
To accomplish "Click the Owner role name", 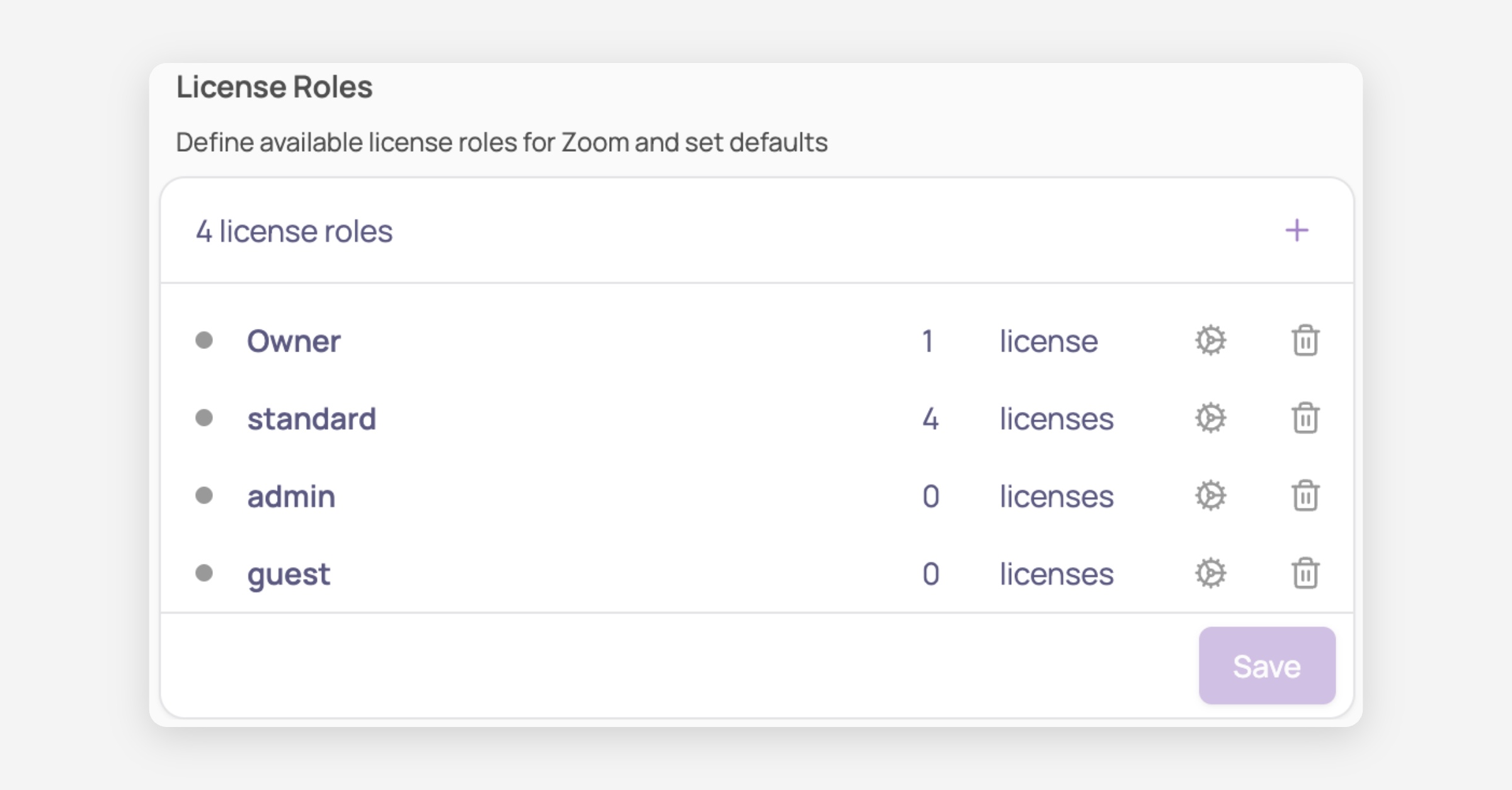I will click(x=294, y=341).
